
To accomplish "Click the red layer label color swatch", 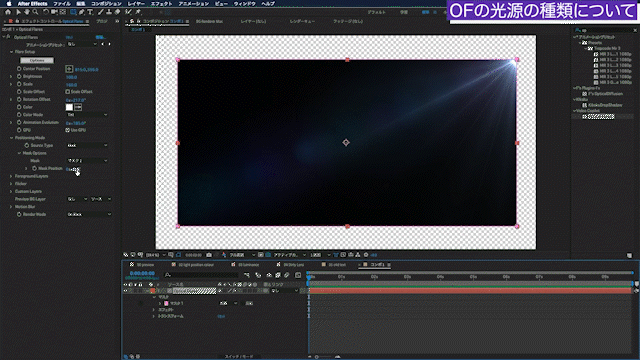I will pos(152,291).
